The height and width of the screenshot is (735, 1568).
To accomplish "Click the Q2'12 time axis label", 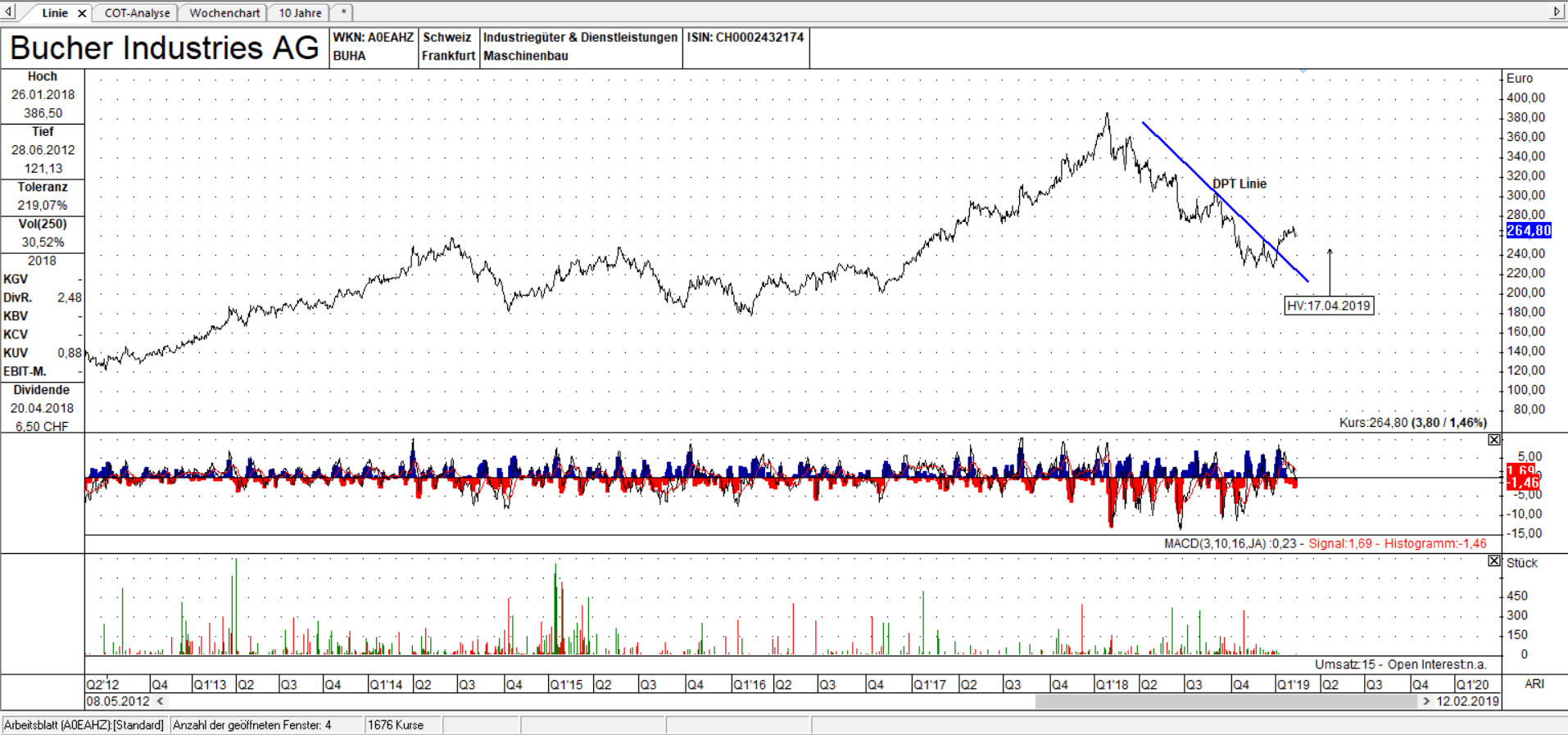I will [x=102, y=684].
